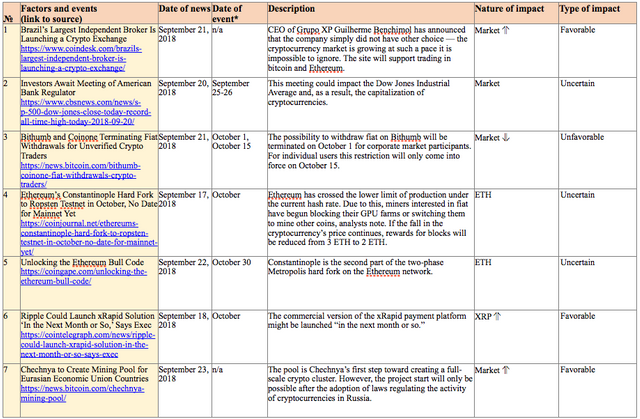Click the upward arrow beside Market in row 7
Screen dimensions: 640x419
[506, 370]
